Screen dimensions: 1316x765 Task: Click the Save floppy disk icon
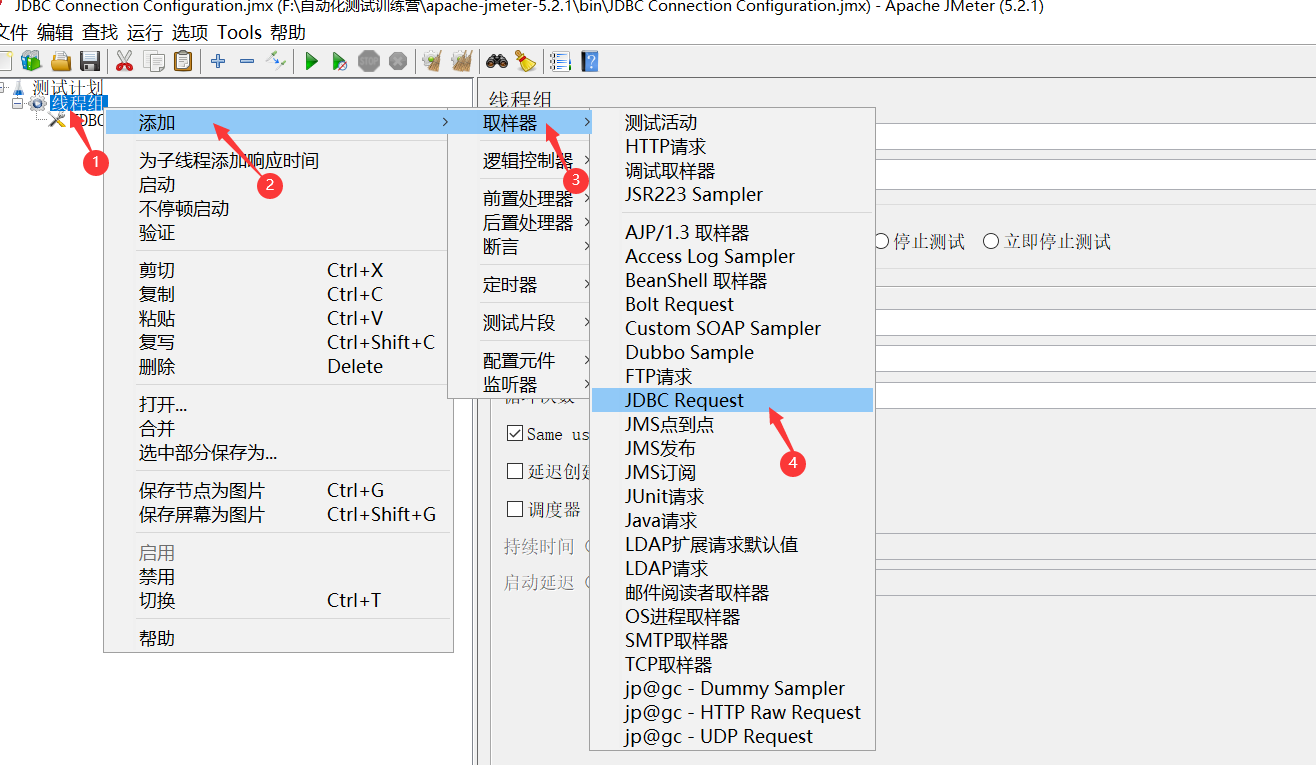click(90, 61)
